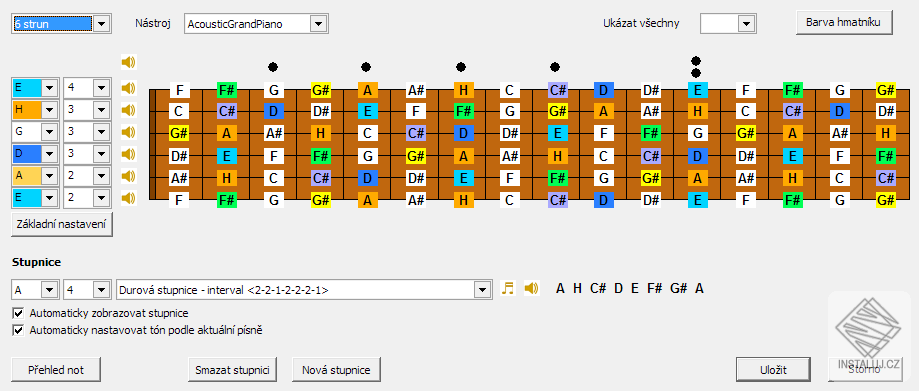Screen dimensions: 919x391
Task: Click the Uložit button
Action: [774, 370]
